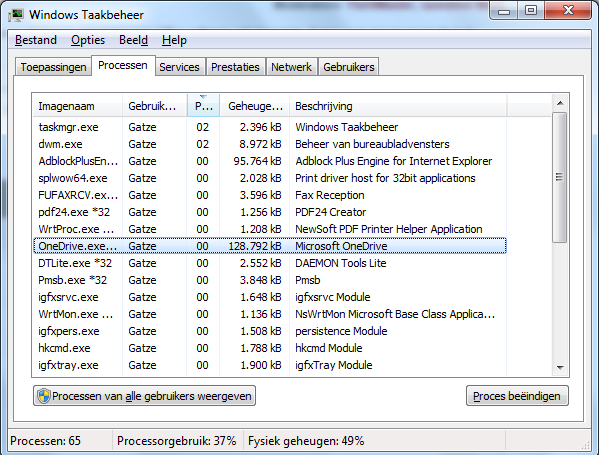This screenshot has width=599, height=455.
Task: Switch to the Toepassingen tab
Action: (x=53, y=67)
